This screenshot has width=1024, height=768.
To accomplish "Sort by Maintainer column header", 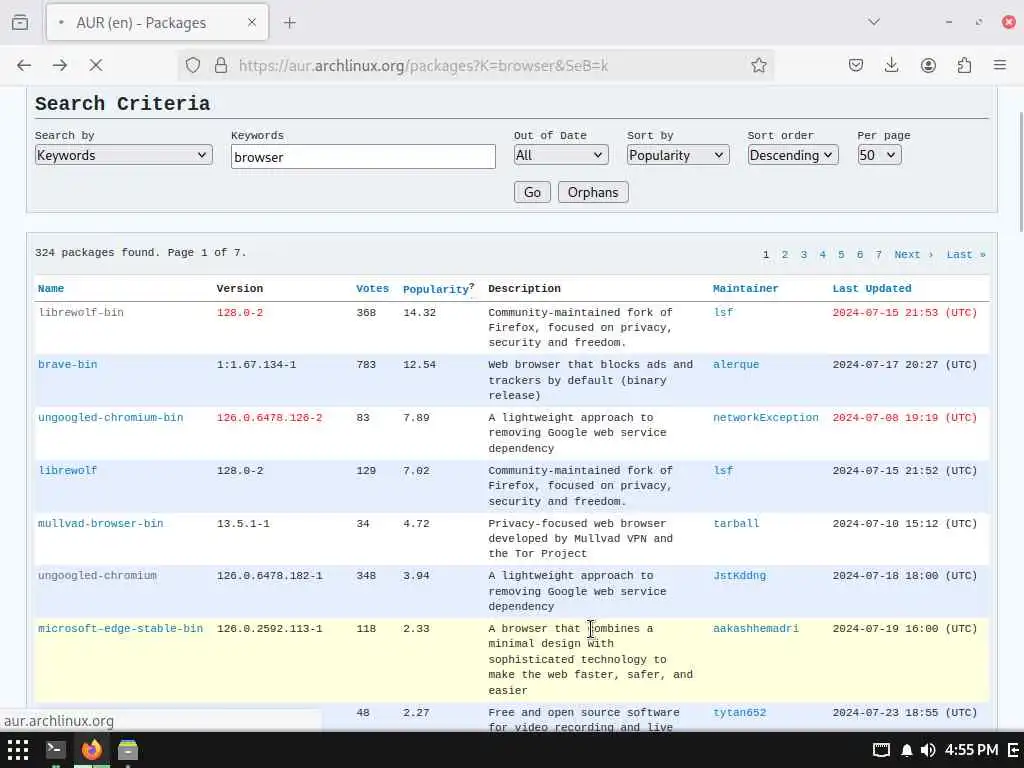I will (745, 289).
